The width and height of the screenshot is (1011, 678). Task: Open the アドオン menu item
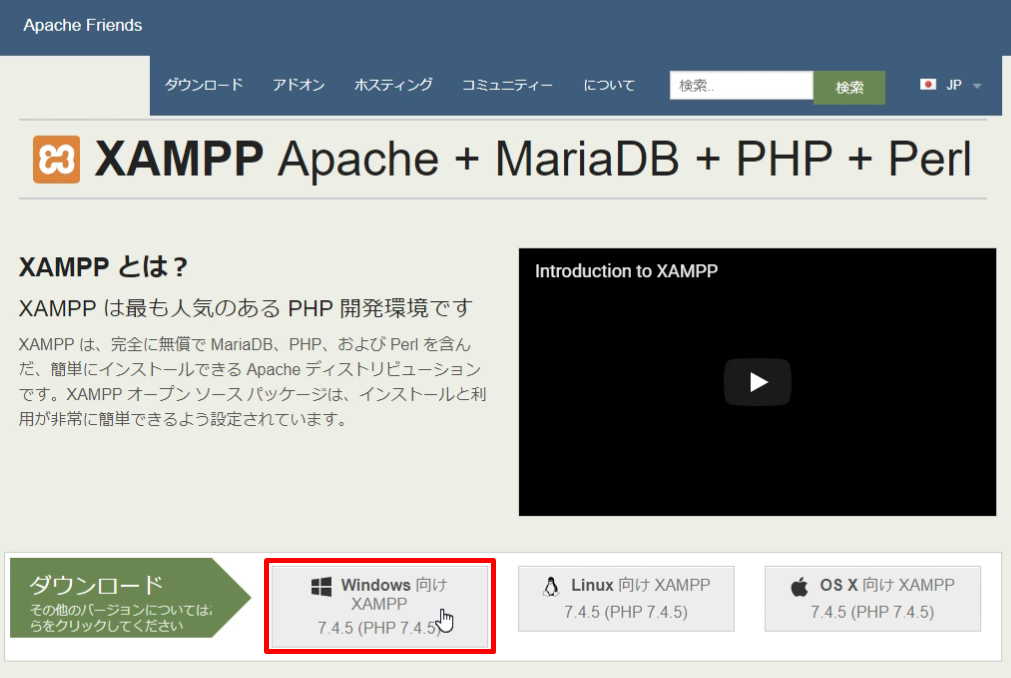299,85
